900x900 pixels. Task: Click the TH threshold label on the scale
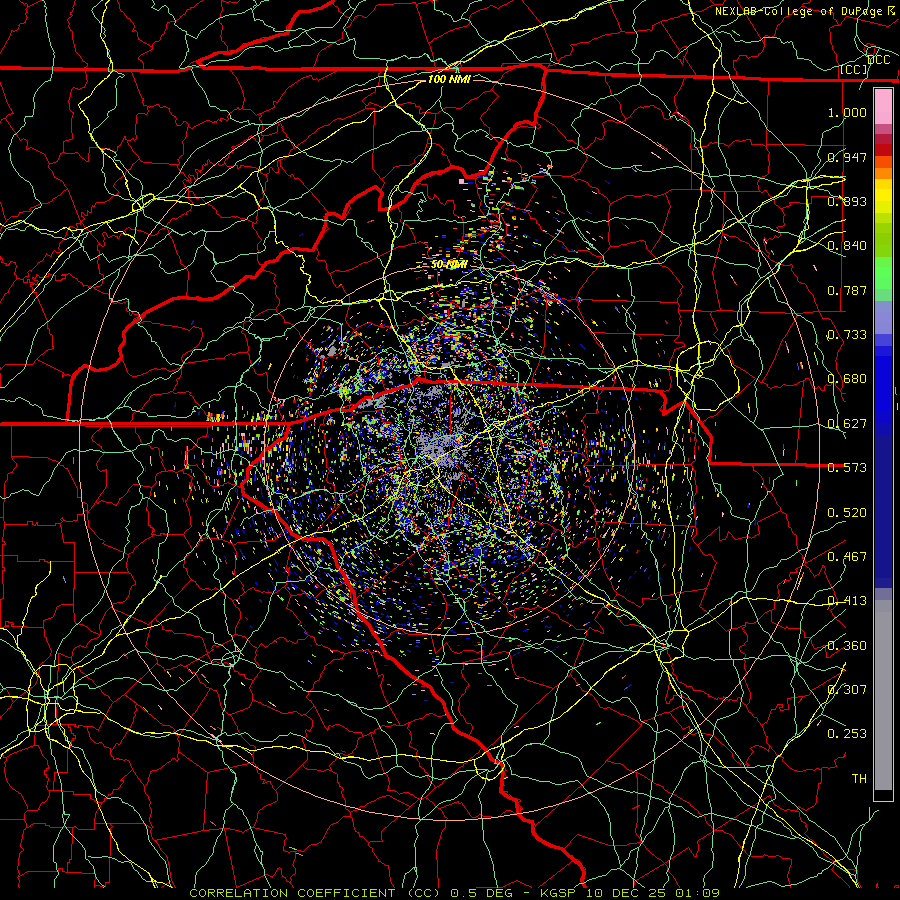point(859,779)
